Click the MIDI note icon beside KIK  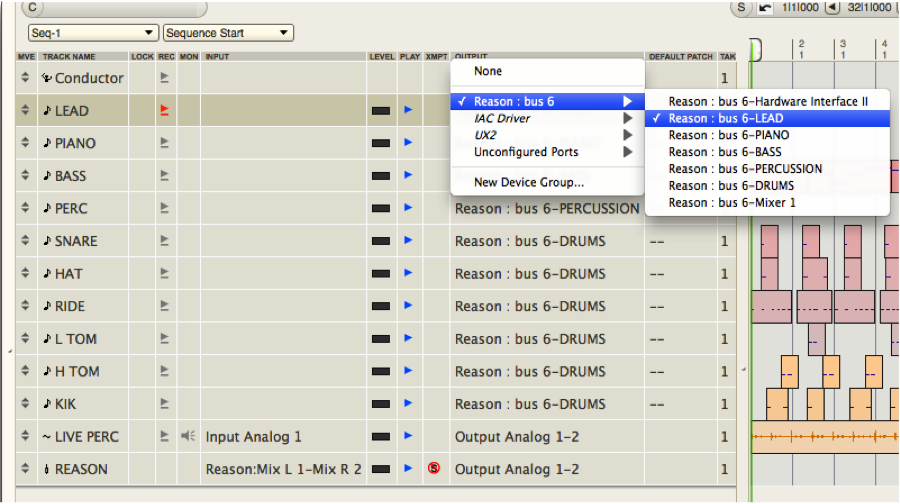(x=47, y=404)
